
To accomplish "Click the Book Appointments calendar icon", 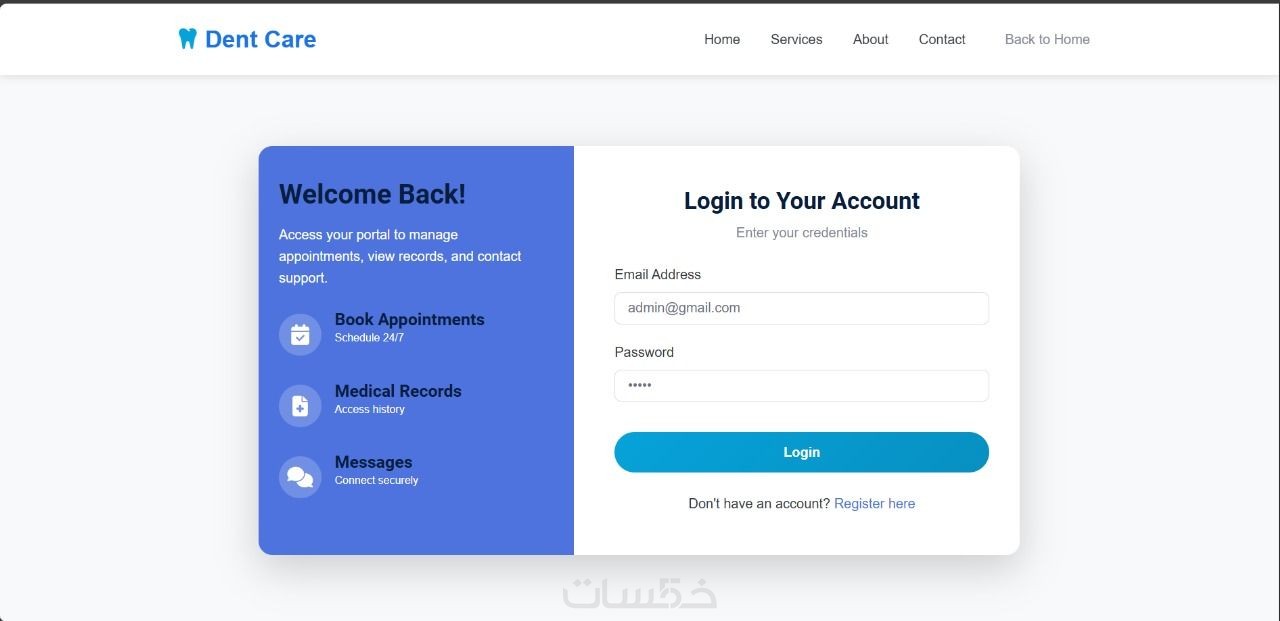I will click(x=300, y=334).
